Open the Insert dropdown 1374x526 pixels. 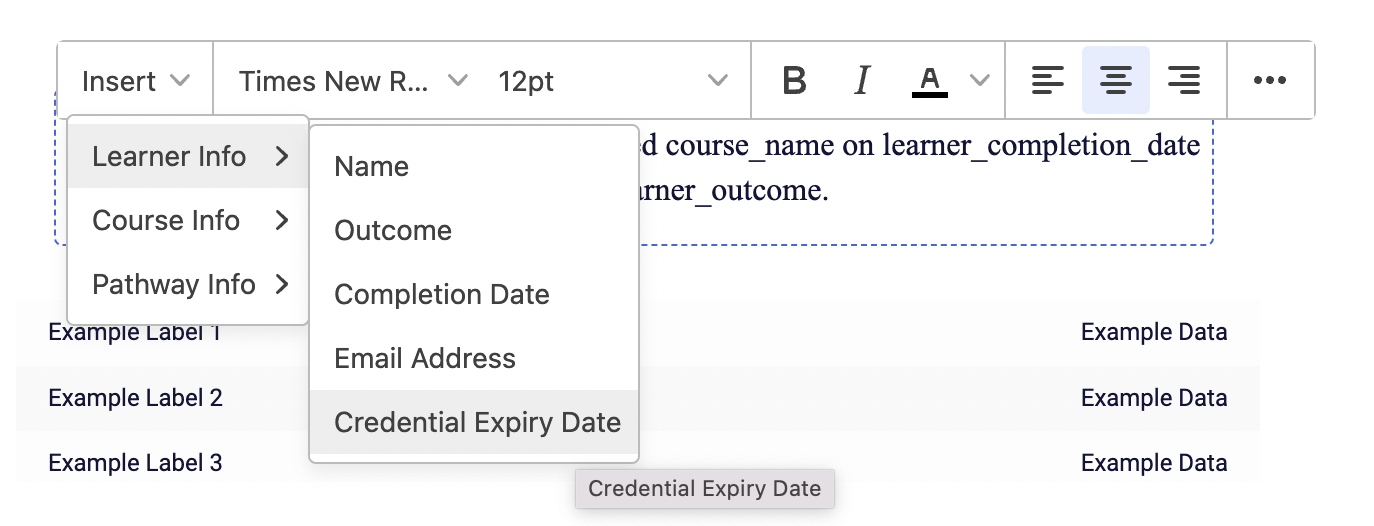136,81
